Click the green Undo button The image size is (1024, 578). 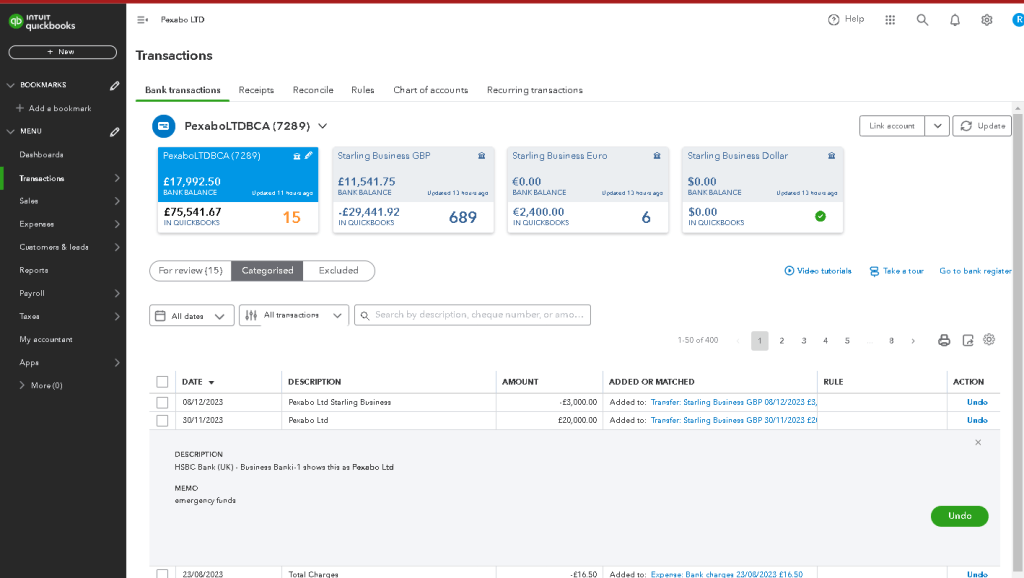pos(959,516)
